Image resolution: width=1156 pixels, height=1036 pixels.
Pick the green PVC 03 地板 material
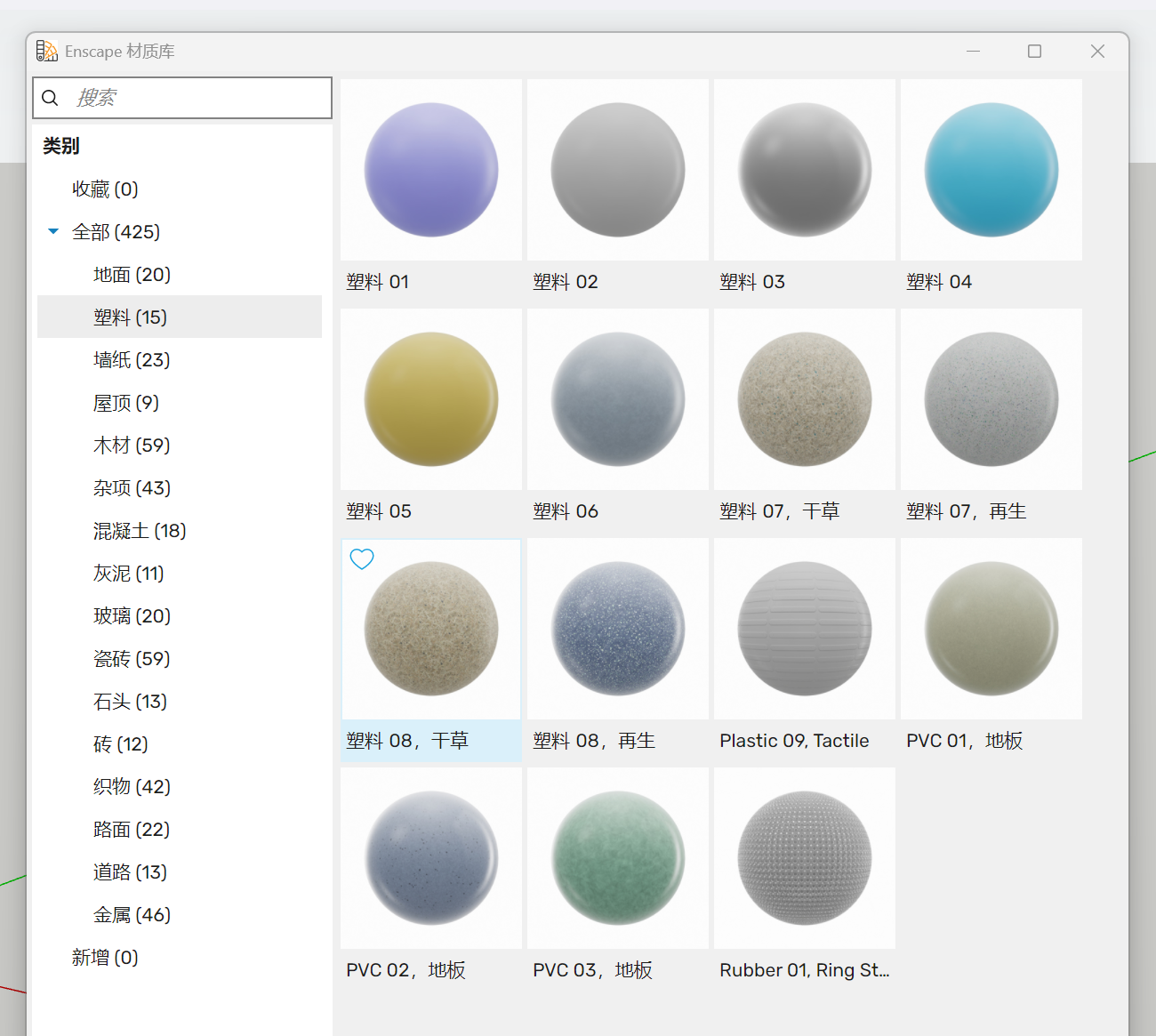point(618,858)
